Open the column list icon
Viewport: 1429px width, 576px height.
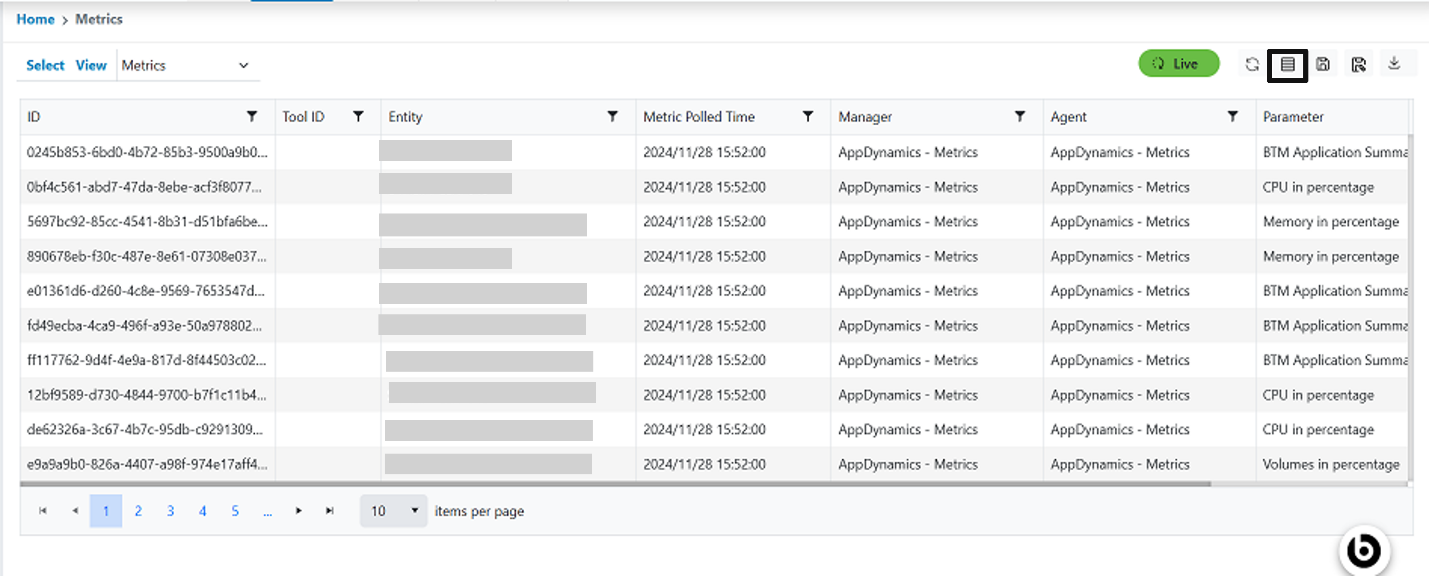point(1288,65)
